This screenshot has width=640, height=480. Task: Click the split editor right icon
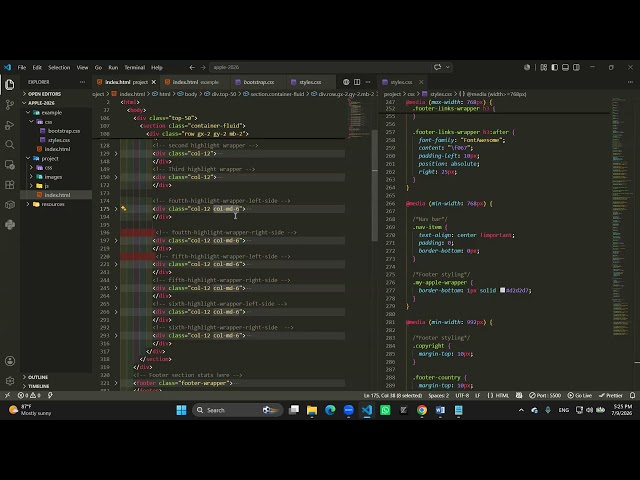point(357,82)
